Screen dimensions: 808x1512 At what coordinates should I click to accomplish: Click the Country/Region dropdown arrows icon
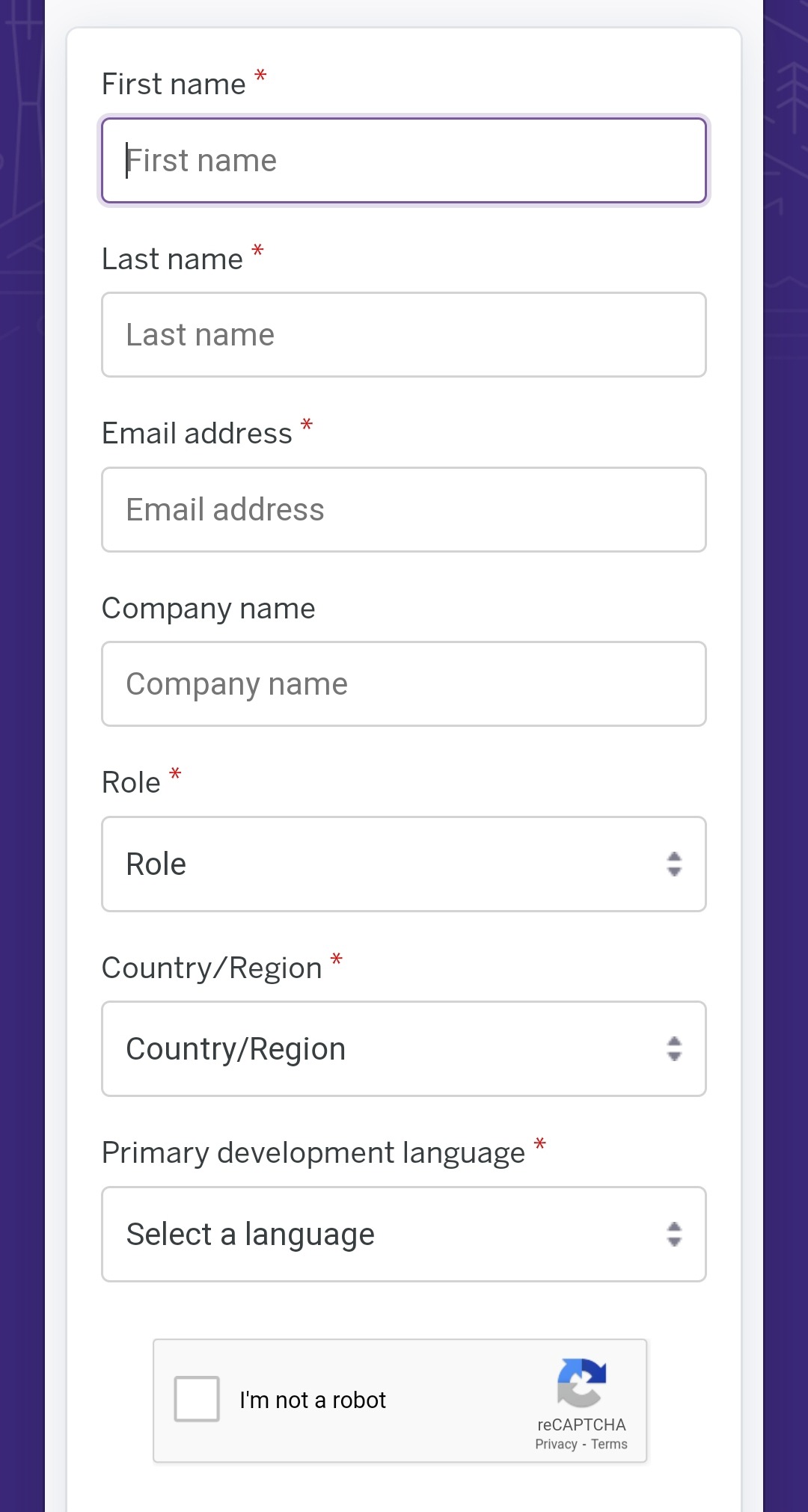674,1048
